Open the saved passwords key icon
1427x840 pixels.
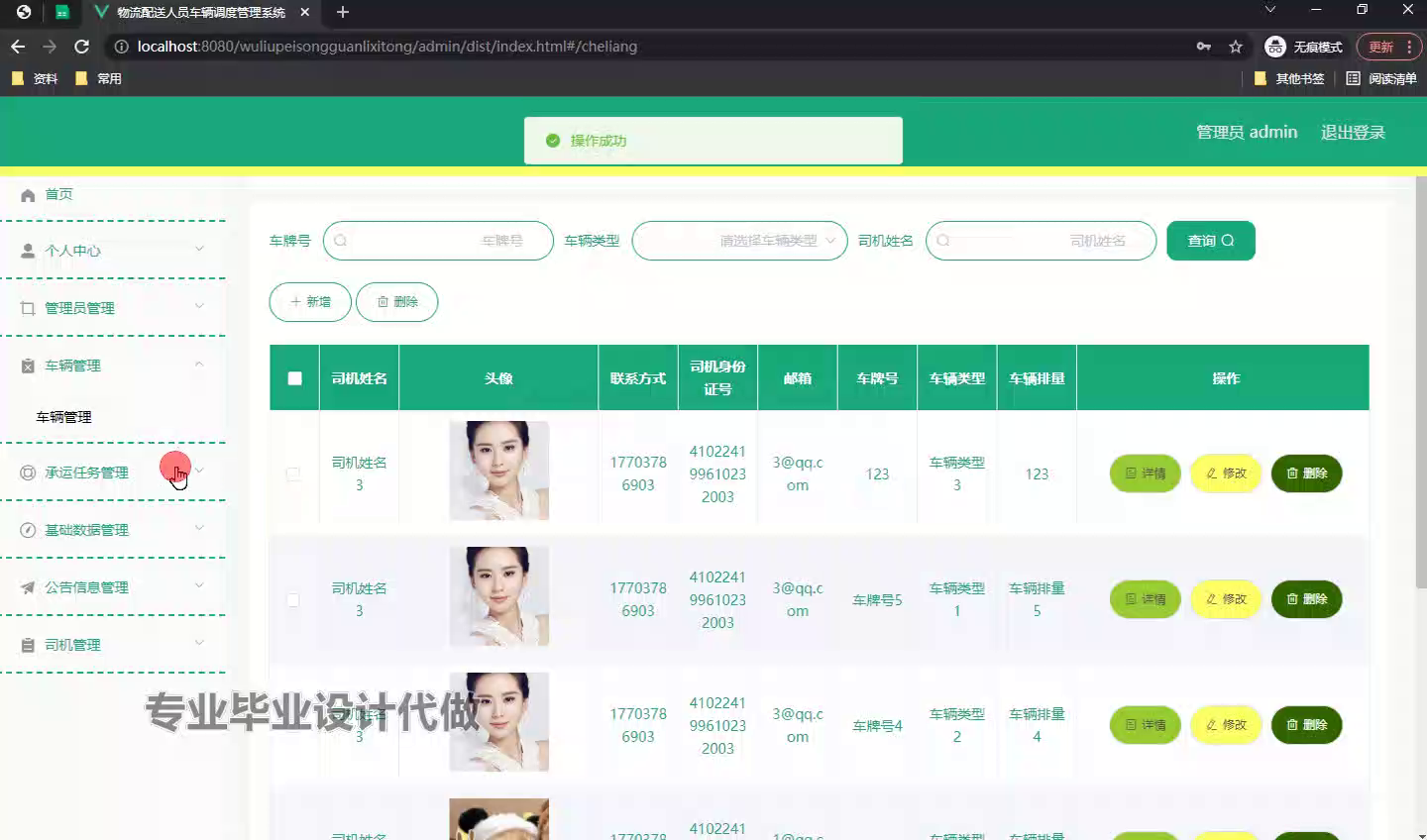[x=1203, y=47]
